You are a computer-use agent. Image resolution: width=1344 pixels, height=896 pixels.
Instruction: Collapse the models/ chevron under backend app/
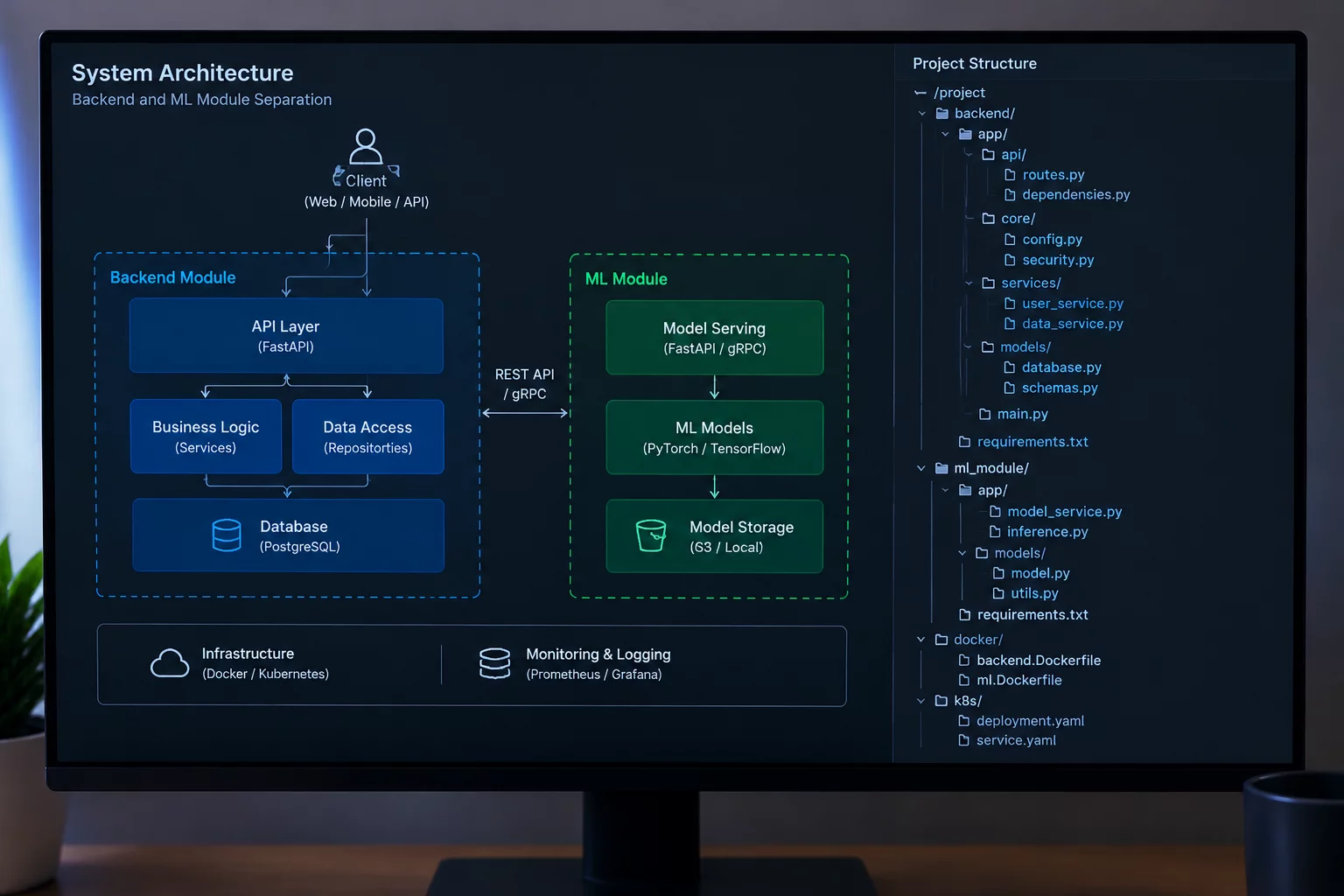coord(968,347)
